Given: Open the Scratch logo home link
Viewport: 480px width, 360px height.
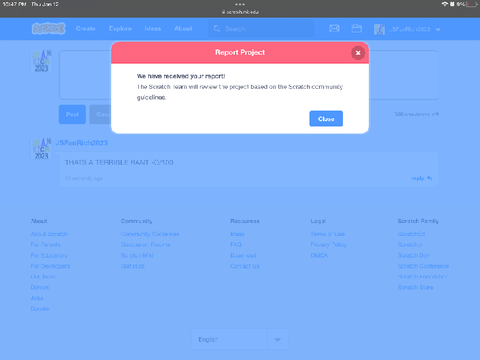Looking at the screenshot, I should click(x=49, y=29).
